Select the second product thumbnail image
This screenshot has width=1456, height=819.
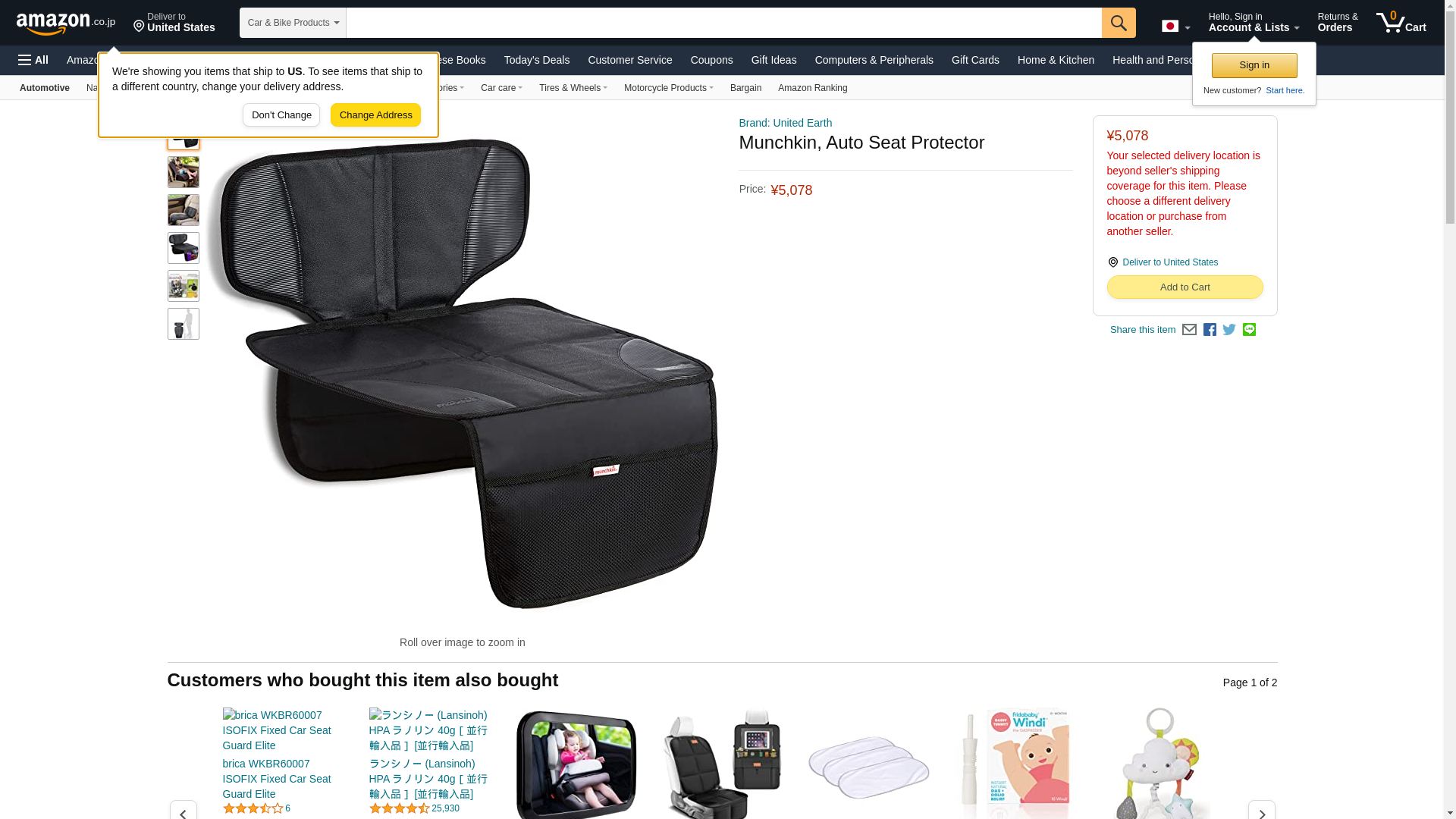coord(184,173)
